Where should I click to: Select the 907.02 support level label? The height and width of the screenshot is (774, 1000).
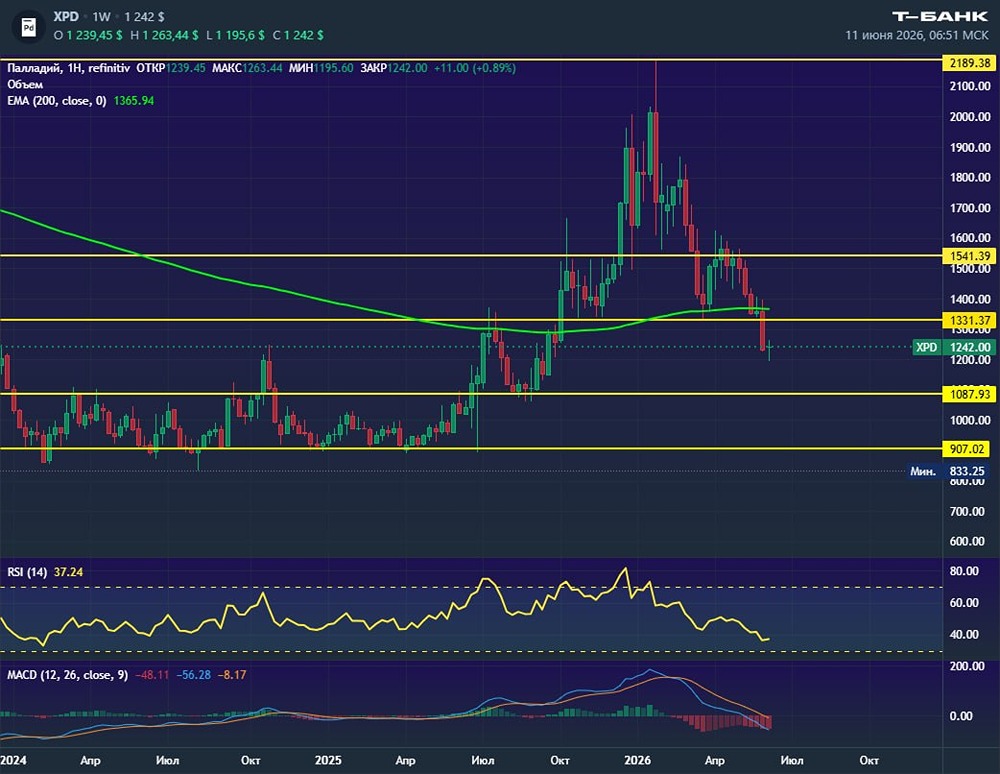(x=967, y=449)
